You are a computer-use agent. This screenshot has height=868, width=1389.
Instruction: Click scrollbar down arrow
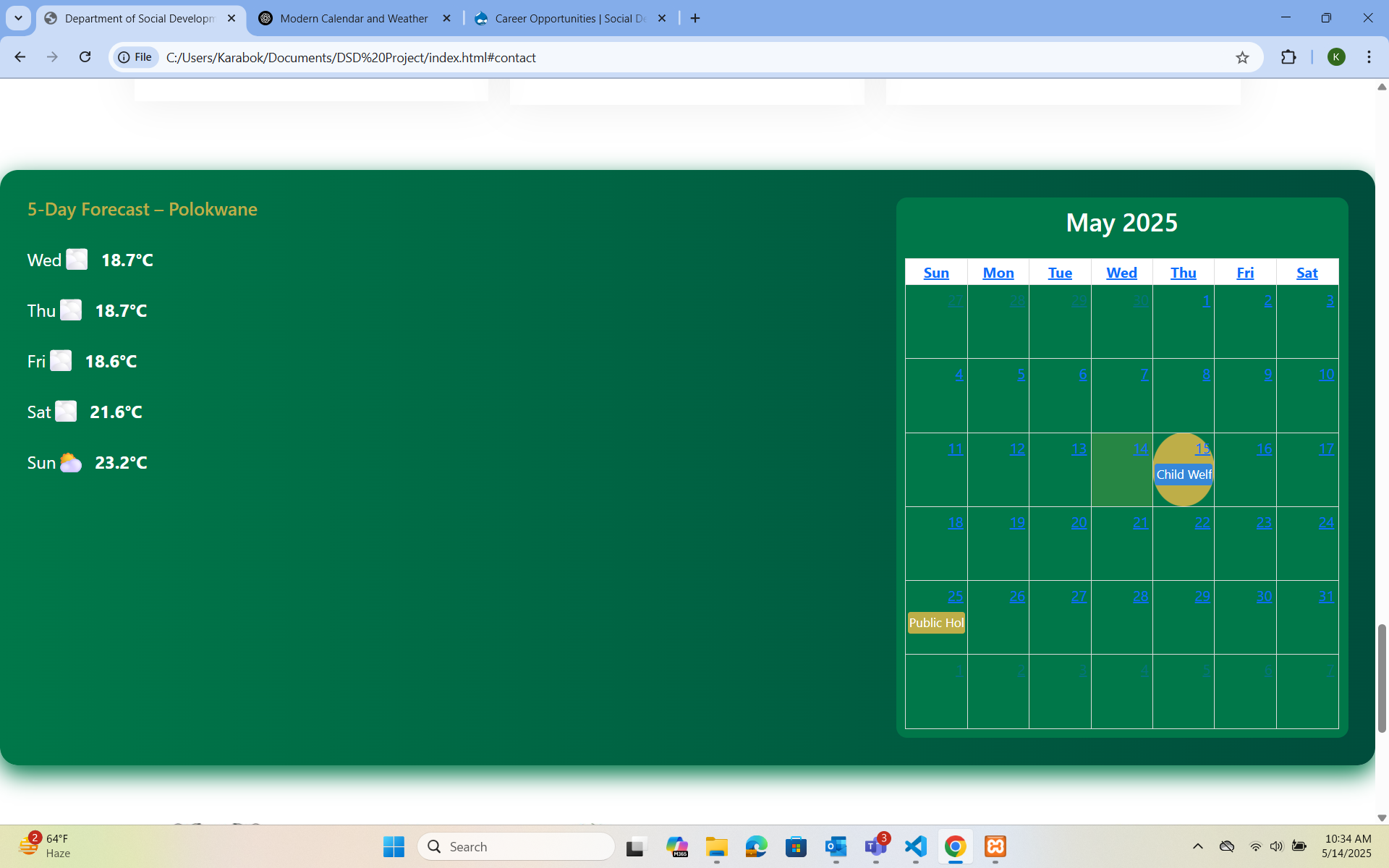[x=1381, y=818]
